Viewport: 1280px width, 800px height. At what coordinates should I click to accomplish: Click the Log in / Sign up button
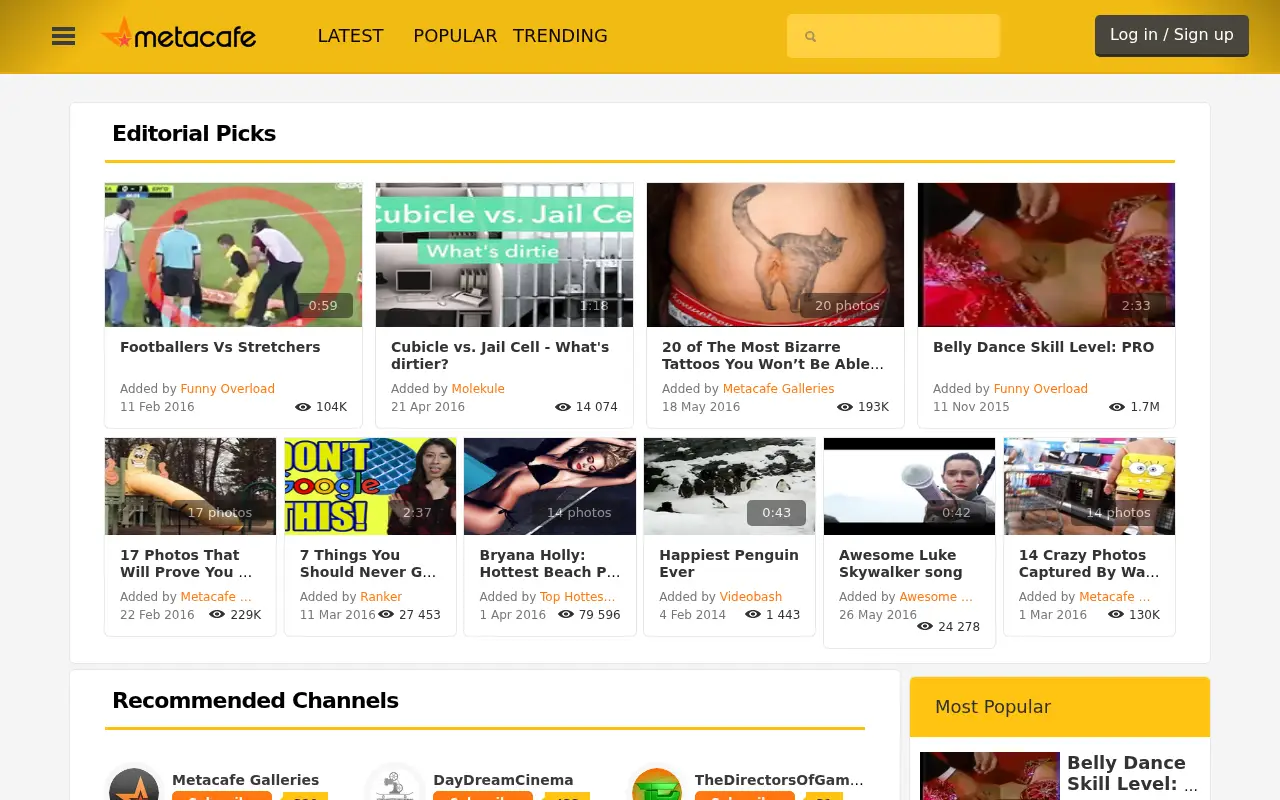pos(1172,35)
